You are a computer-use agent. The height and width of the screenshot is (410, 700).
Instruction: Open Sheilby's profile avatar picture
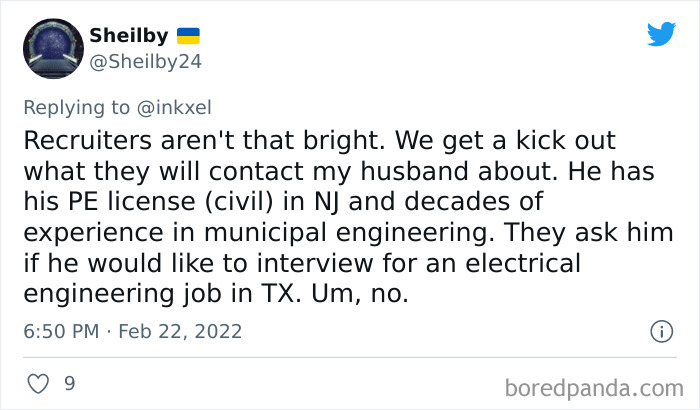coord(51,50)
